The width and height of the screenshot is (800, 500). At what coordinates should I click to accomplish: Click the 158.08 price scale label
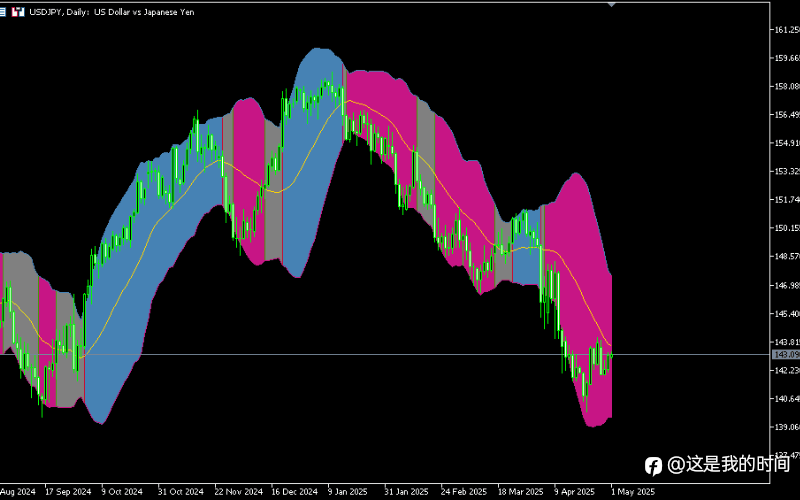click(786, 86)
